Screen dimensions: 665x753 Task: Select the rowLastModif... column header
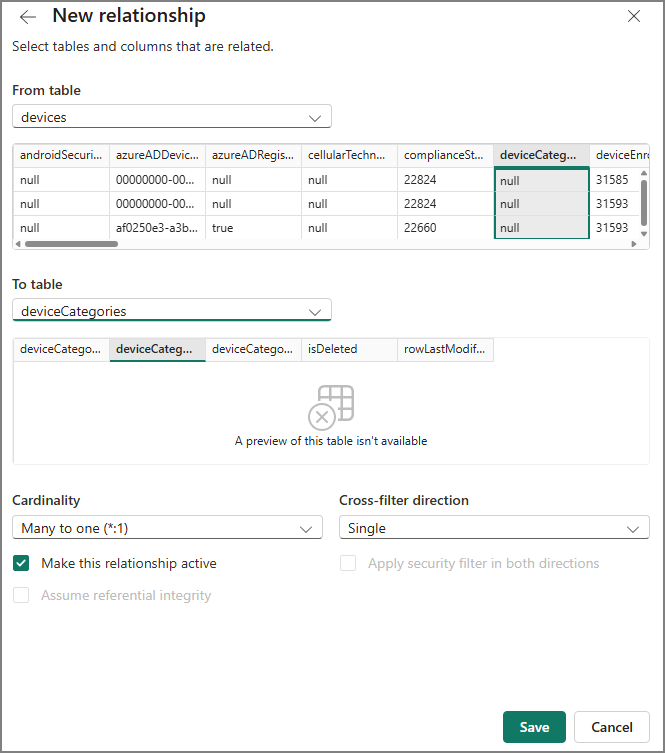click(x=446, y=349)
